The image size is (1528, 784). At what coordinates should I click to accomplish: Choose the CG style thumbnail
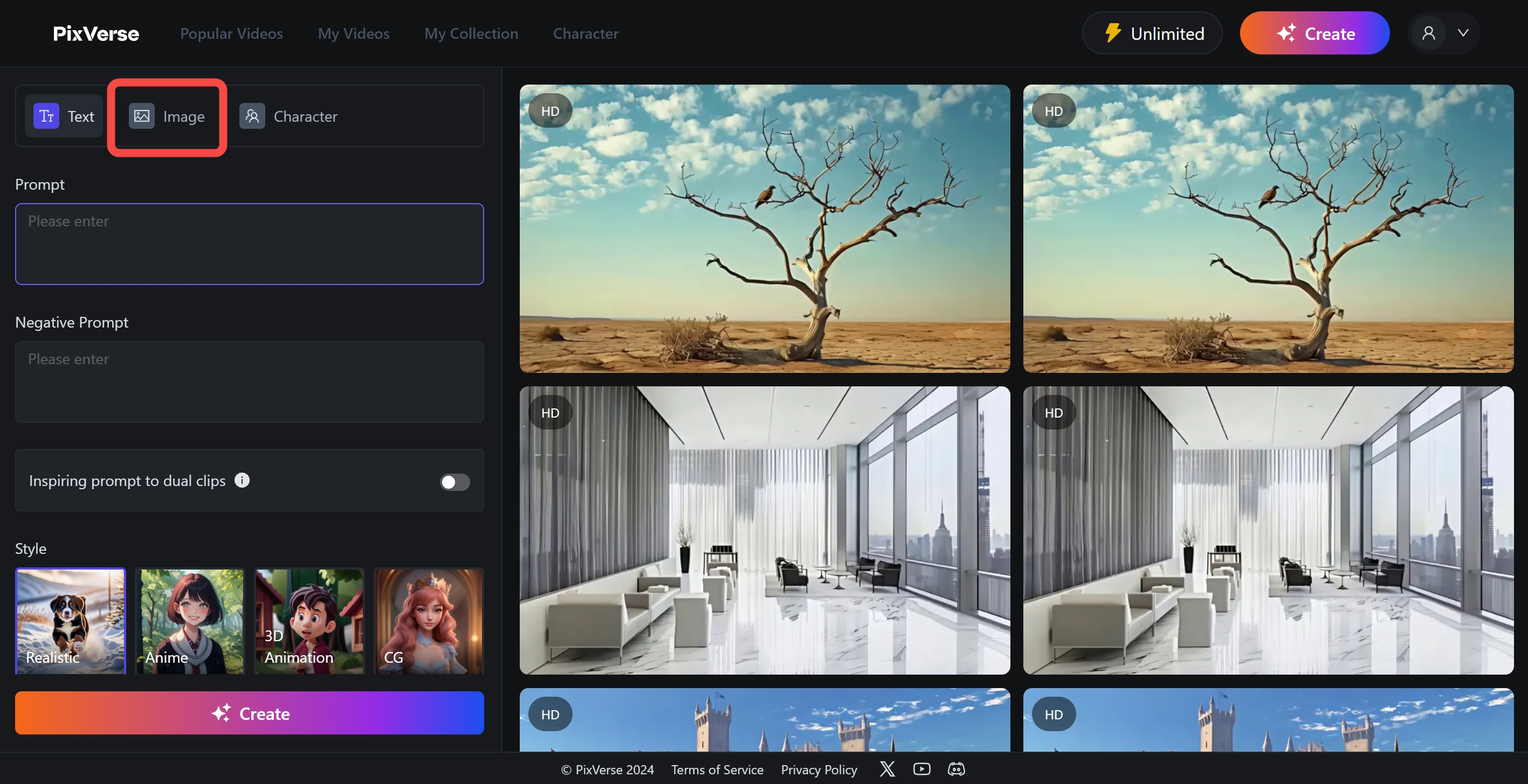tap(429, 621)
